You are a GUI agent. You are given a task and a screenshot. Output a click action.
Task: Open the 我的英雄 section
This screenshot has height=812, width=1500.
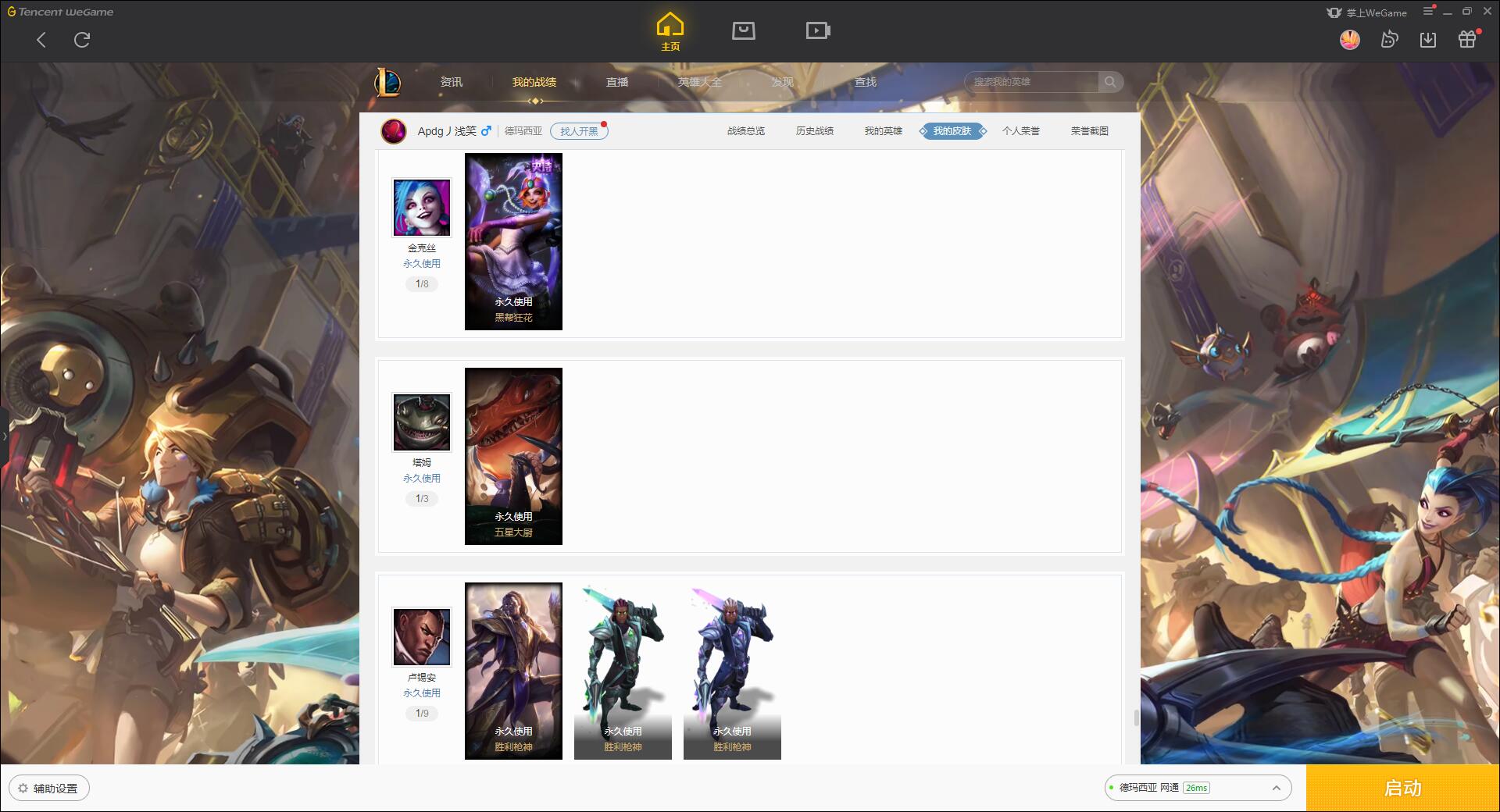tap(884, 131)
